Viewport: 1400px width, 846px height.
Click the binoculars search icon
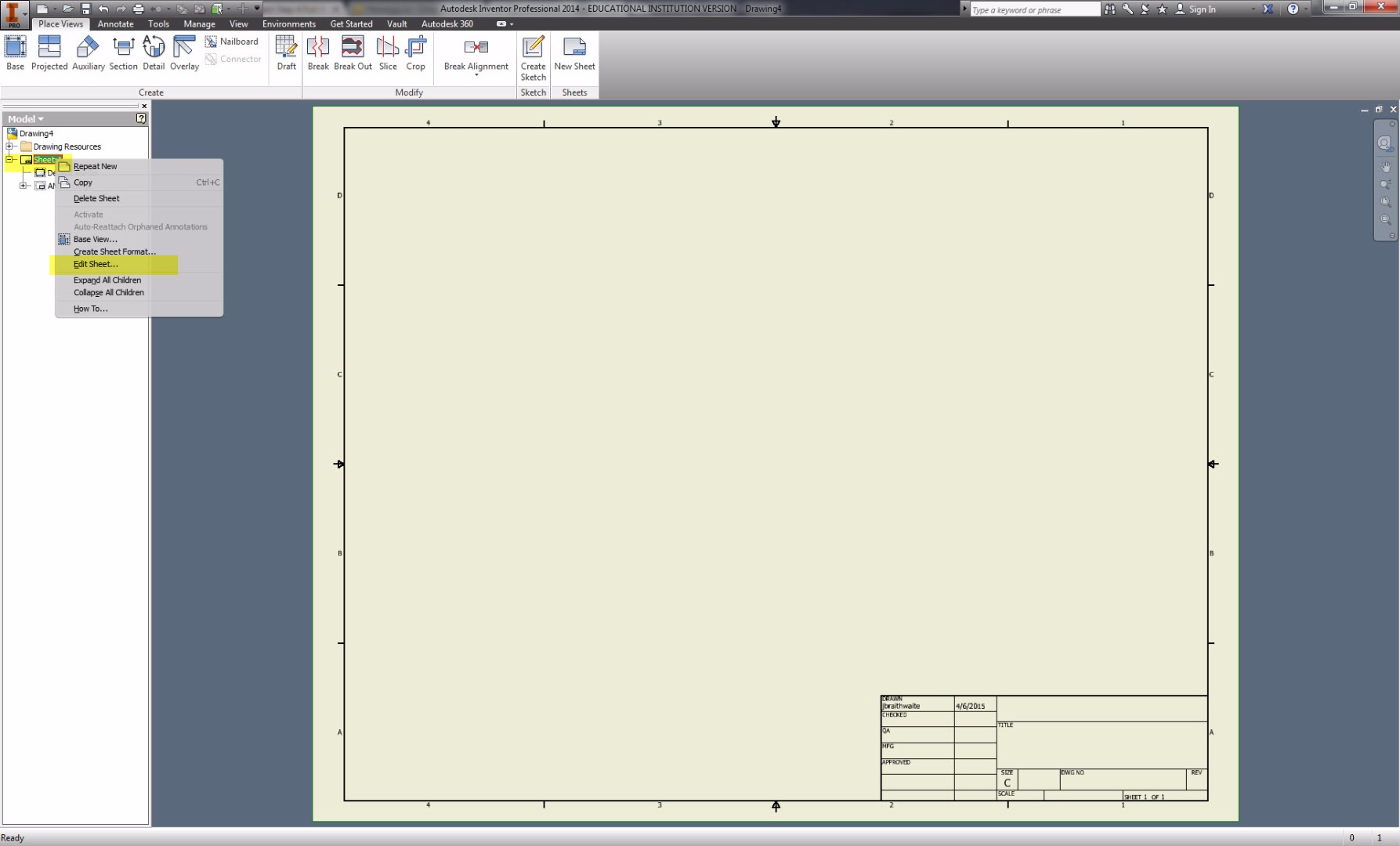(x=1110, y=9)
